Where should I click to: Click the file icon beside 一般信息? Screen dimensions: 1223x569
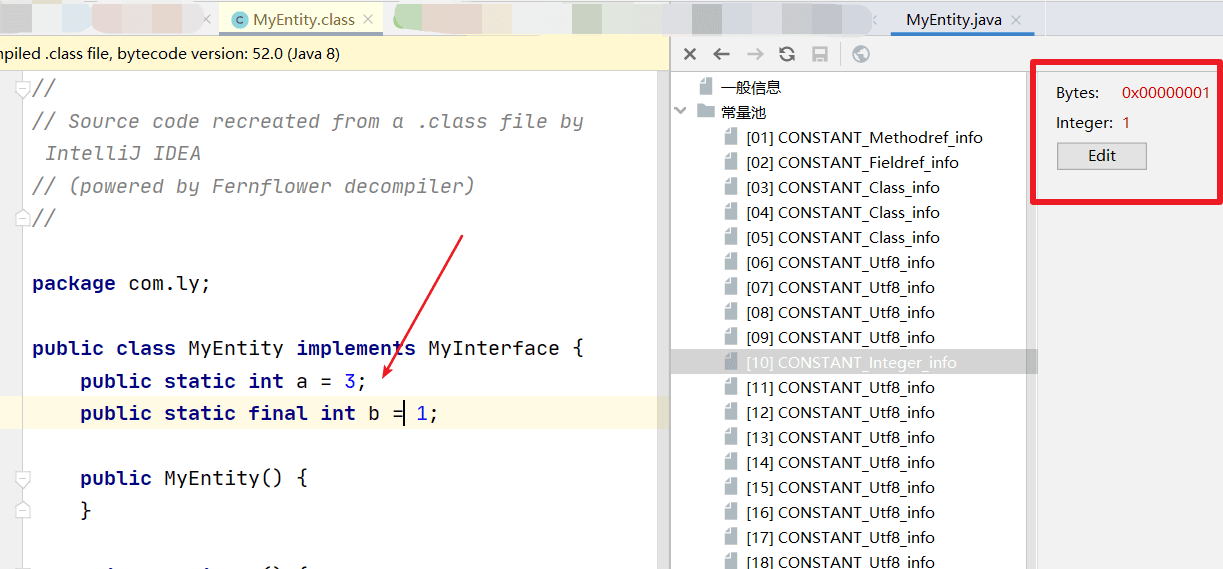(706, 87)
